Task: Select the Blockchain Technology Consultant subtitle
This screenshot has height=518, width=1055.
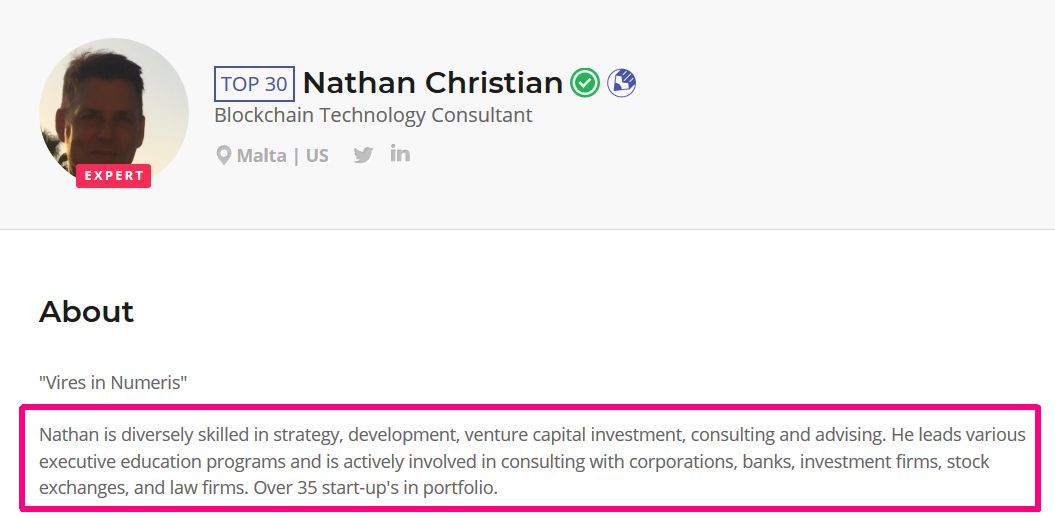Action: (x=373, y=115)
